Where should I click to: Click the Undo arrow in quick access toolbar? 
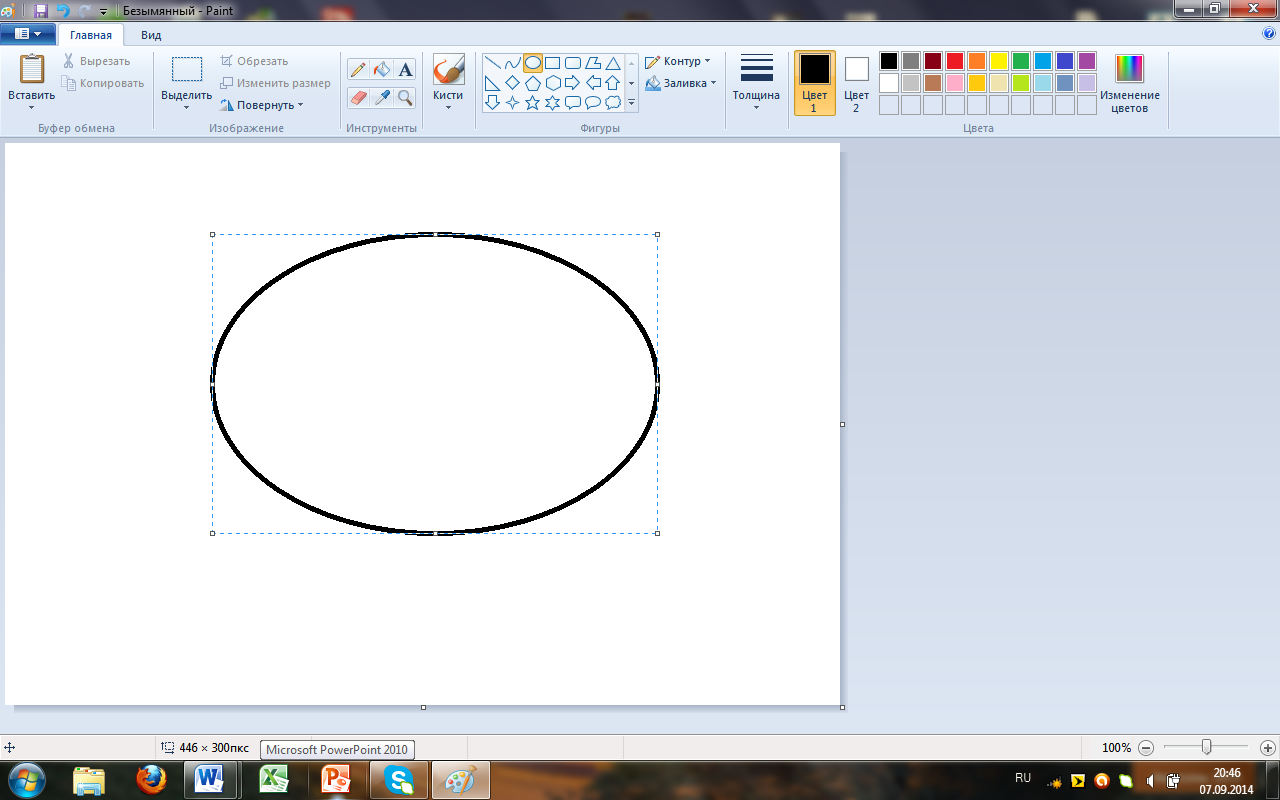pyautogui.click(x=63, y=10)
